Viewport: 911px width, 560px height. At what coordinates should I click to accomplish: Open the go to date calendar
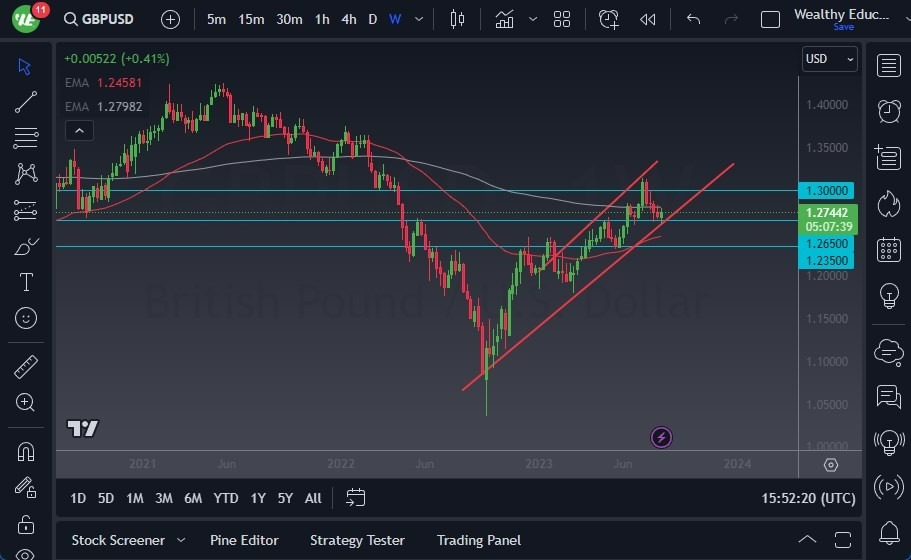356,498
